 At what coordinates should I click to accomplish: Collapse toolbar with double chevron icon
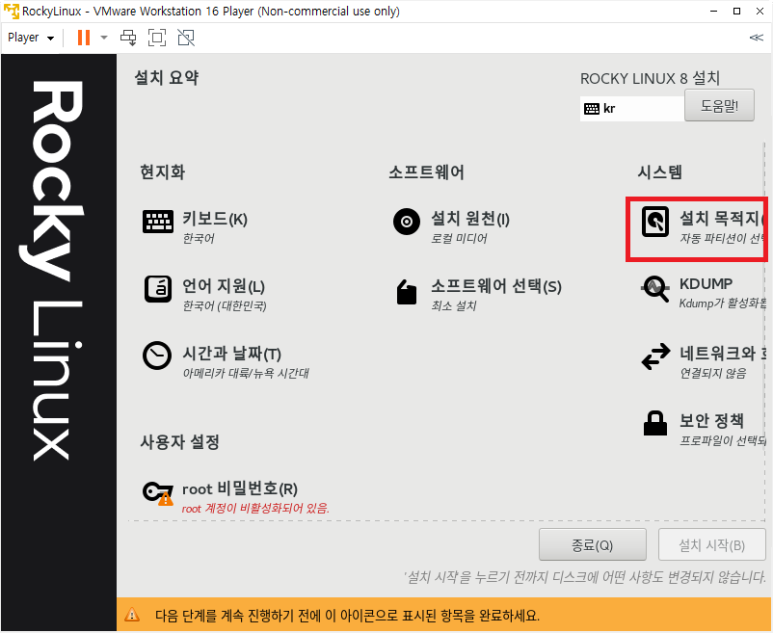(756, 37)
